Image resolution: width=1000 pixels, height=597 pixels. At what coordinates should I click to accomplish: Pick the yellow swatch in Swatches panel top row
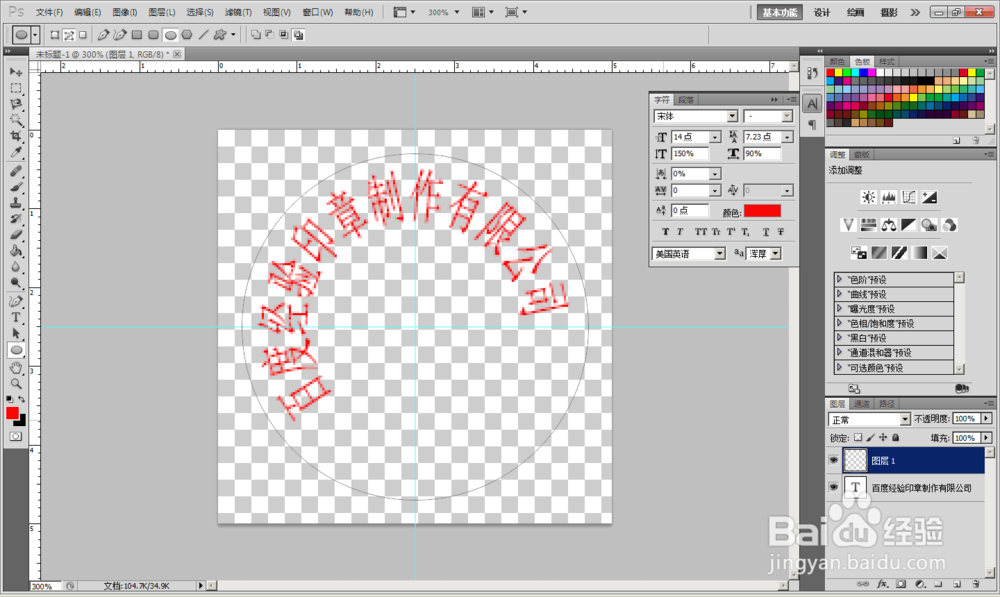839,73
